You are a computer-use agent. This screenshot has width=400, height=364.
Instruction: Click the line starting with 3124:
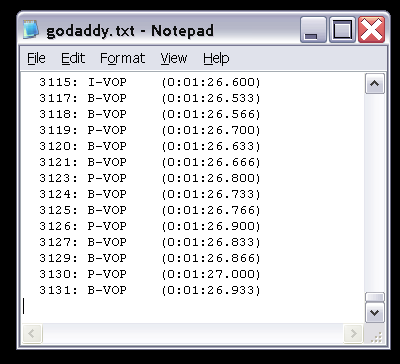(149, 194)
